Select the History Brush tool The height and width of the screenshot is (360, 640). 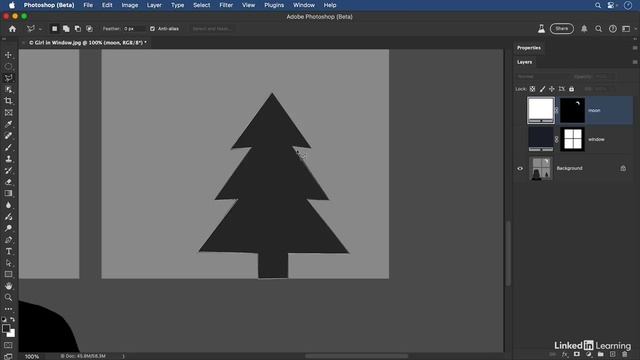coord(8,170)
